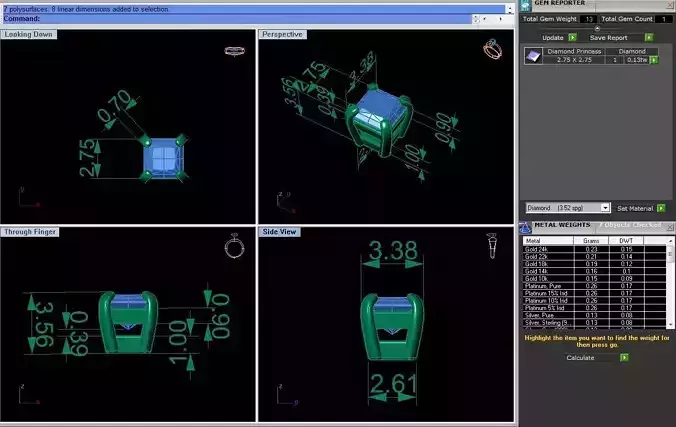Click the Diamond Princess gem name cell
Viewport: 676px width, 427px height.
point(574,51)
